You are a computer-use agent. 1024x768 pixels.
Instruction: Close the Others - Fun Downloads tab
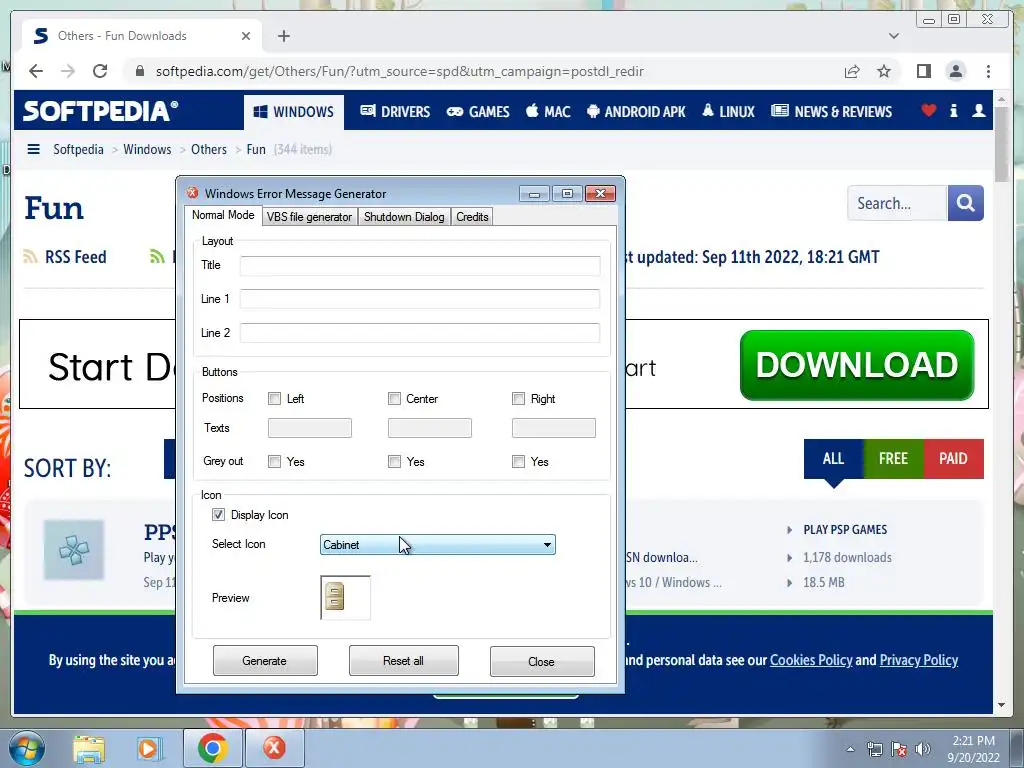pos(246,36)
